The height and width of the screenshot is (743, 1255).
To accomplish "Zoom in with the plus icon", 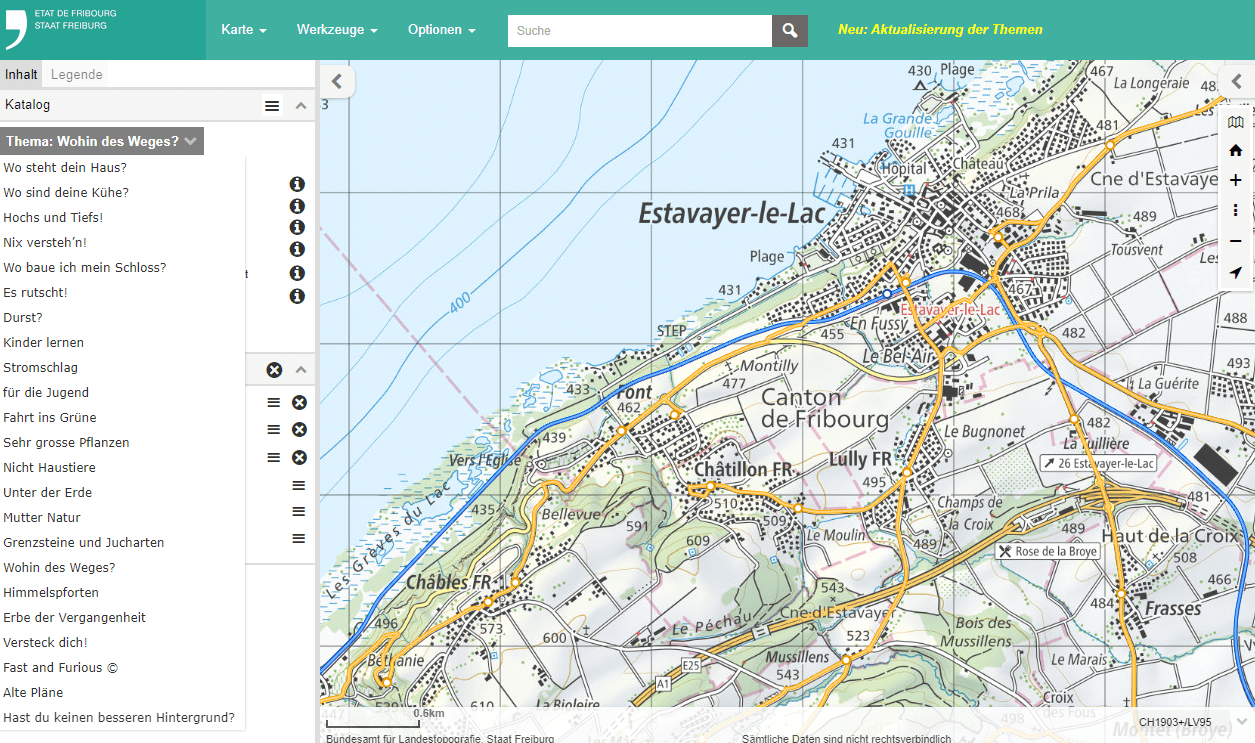I will tap(1236, 181).
